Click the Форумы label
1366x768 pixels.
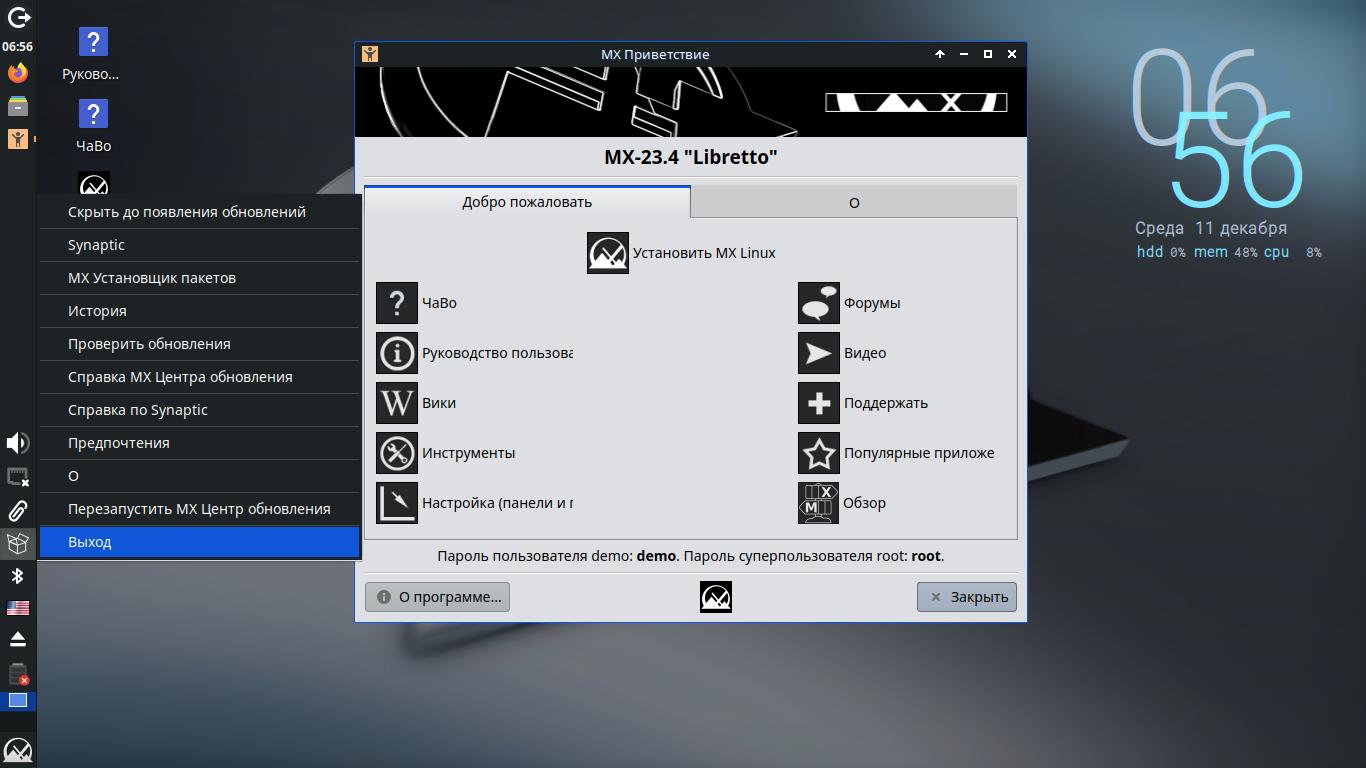click(872, 303)
